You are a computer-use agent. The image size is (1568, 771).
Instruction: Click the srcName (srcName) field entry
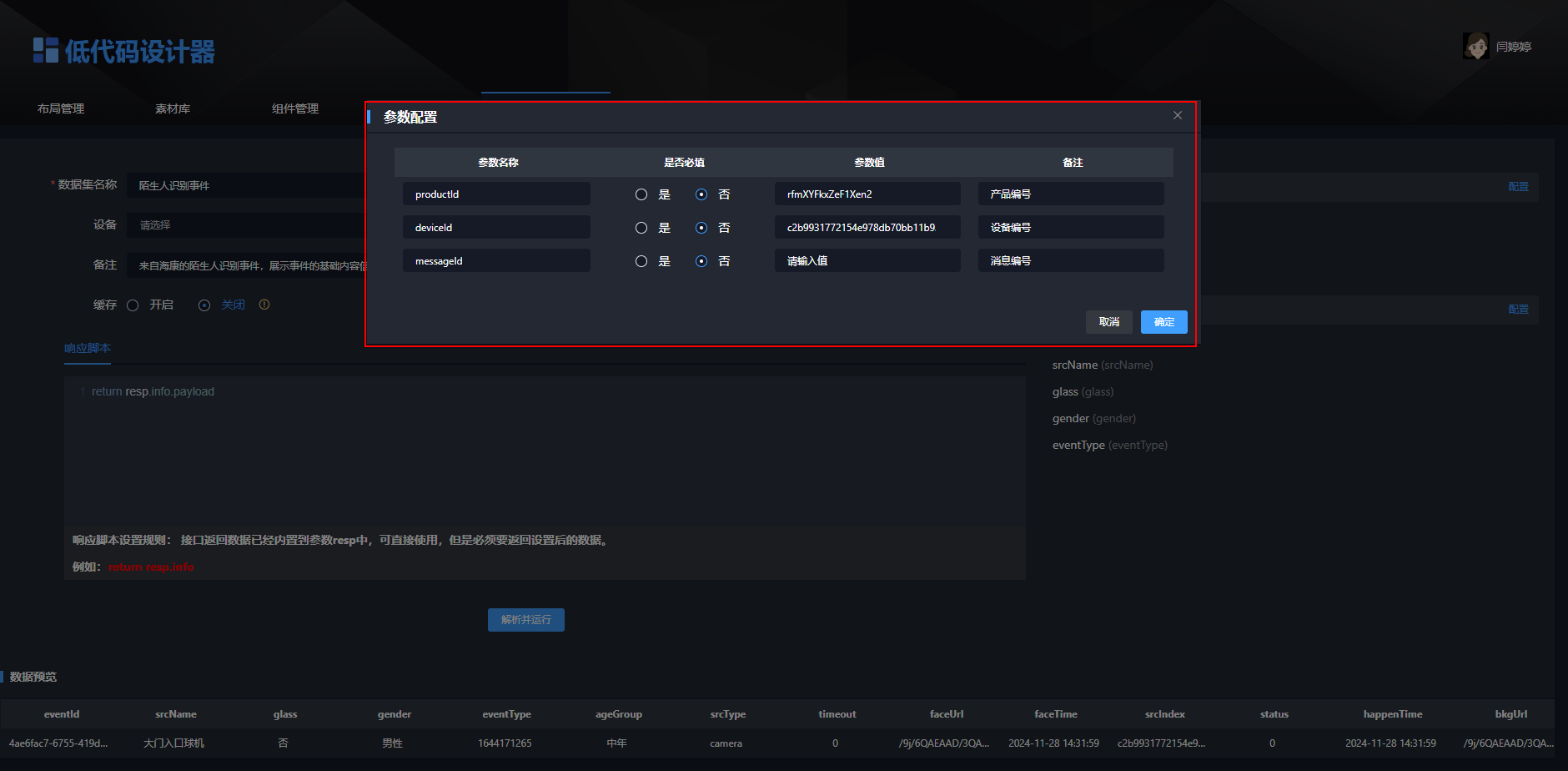tap(1103, 365)
